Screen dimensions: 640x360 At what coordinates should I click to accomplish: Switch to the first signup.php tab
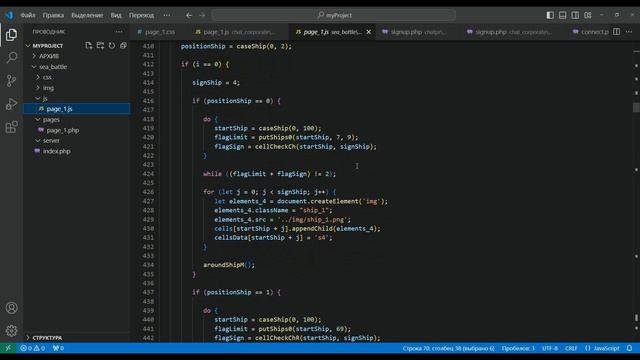418,32
